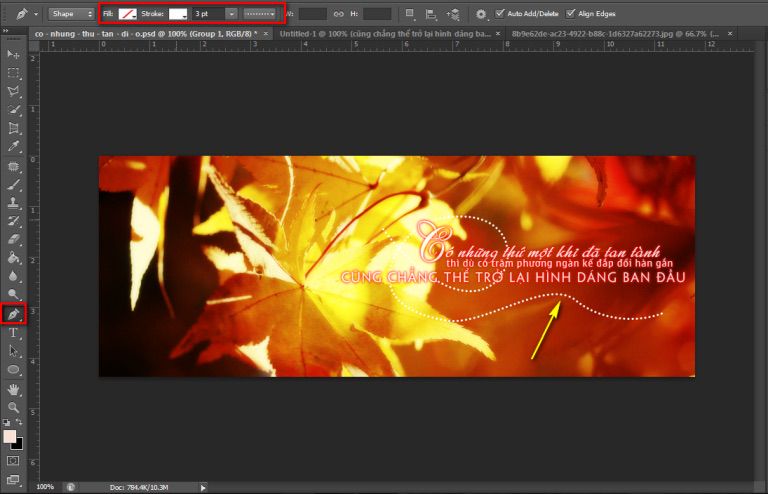Select the Brush tool
Image resolution: width=768 pixels, height=494 pixels.
point(14,184)
